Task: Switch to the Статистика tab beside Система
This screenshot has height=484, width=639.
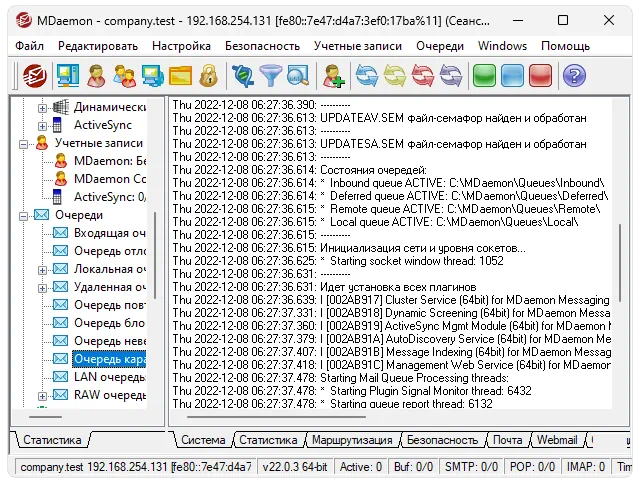Action: pos(268,440)
